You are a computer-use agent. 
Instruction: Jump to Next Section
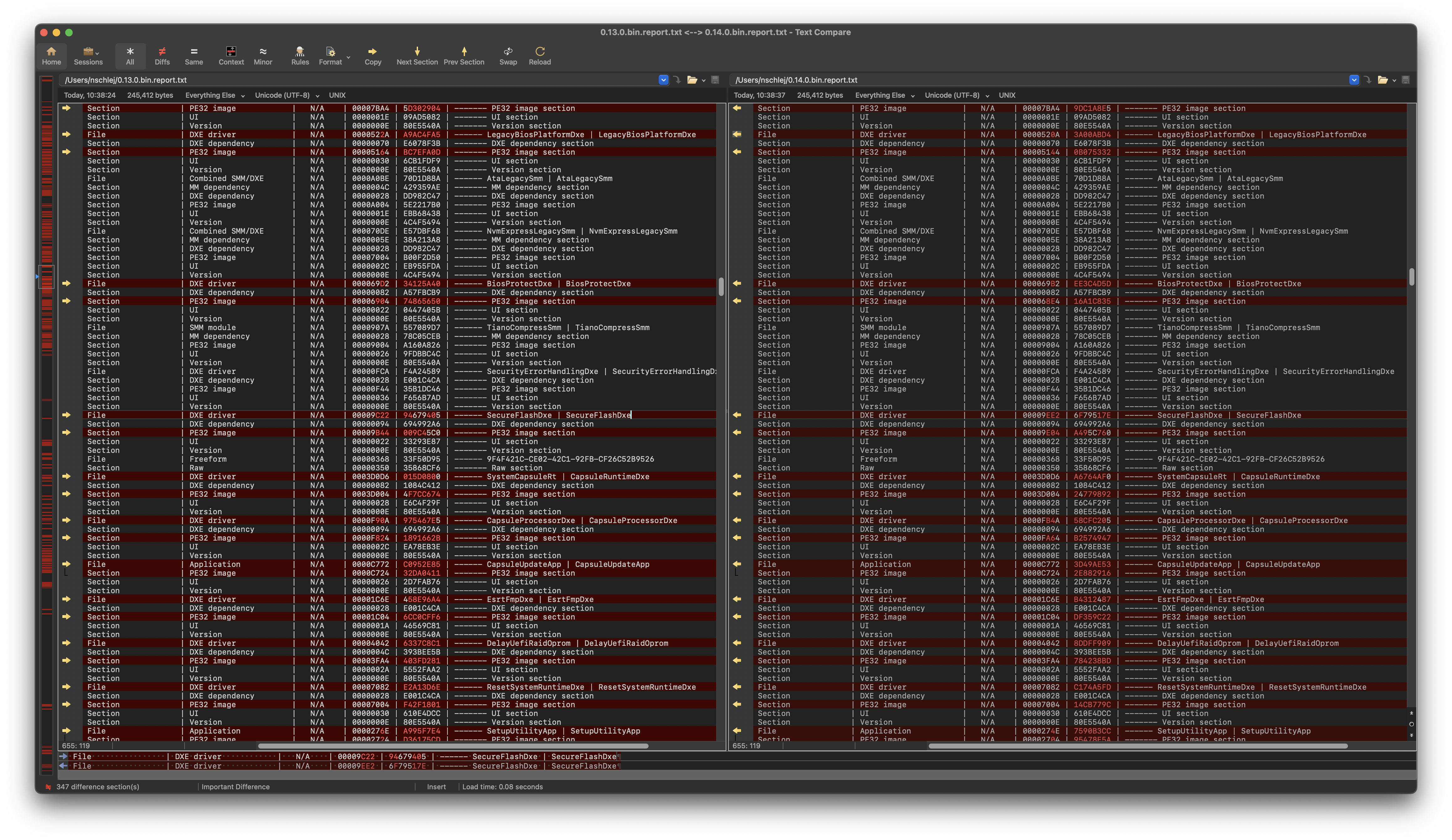pyautogui.click(x=417, y=56)
